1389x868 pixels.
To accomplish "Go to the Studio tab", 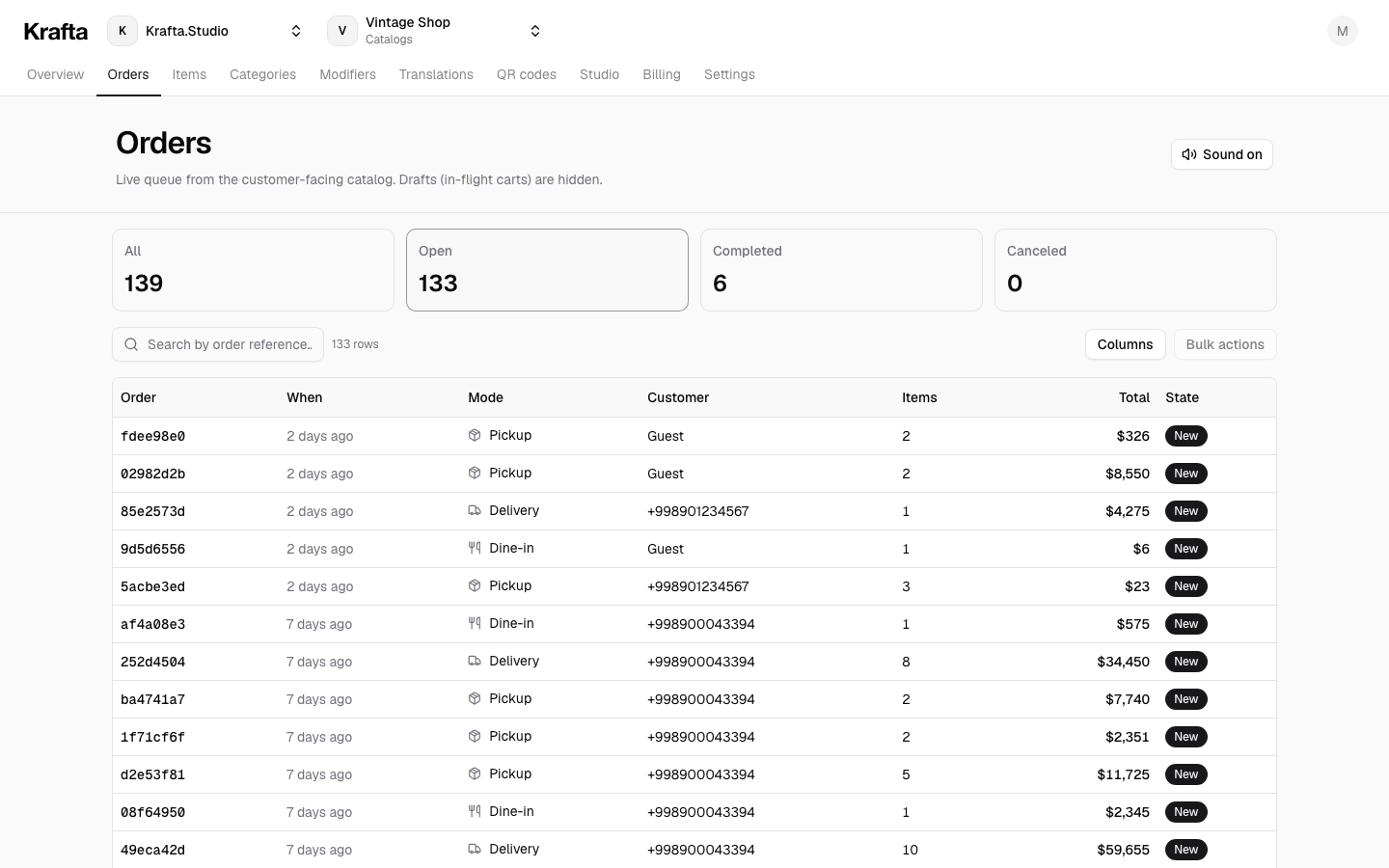I will (599, 74).
